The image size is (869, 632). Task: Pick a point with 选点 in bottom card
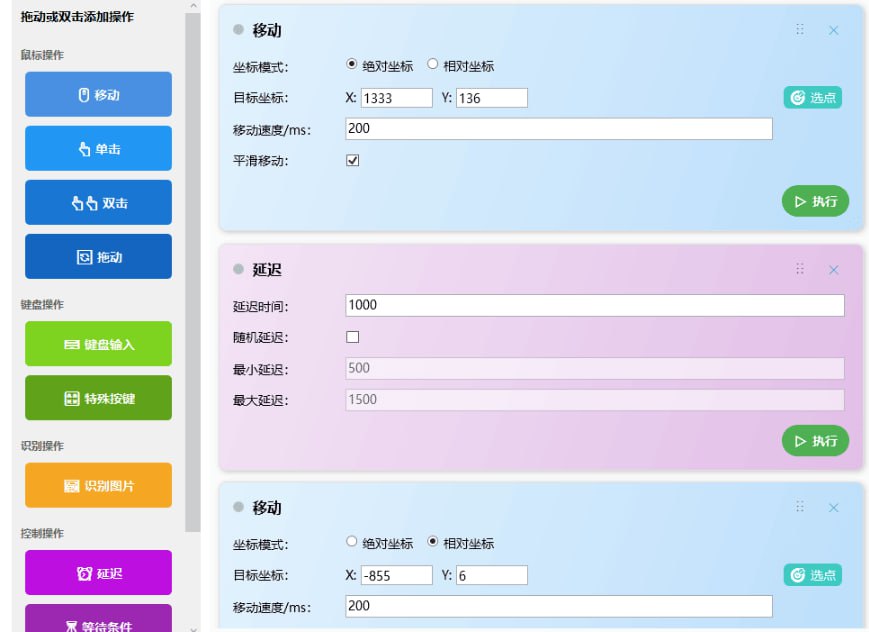click(812, 575)
